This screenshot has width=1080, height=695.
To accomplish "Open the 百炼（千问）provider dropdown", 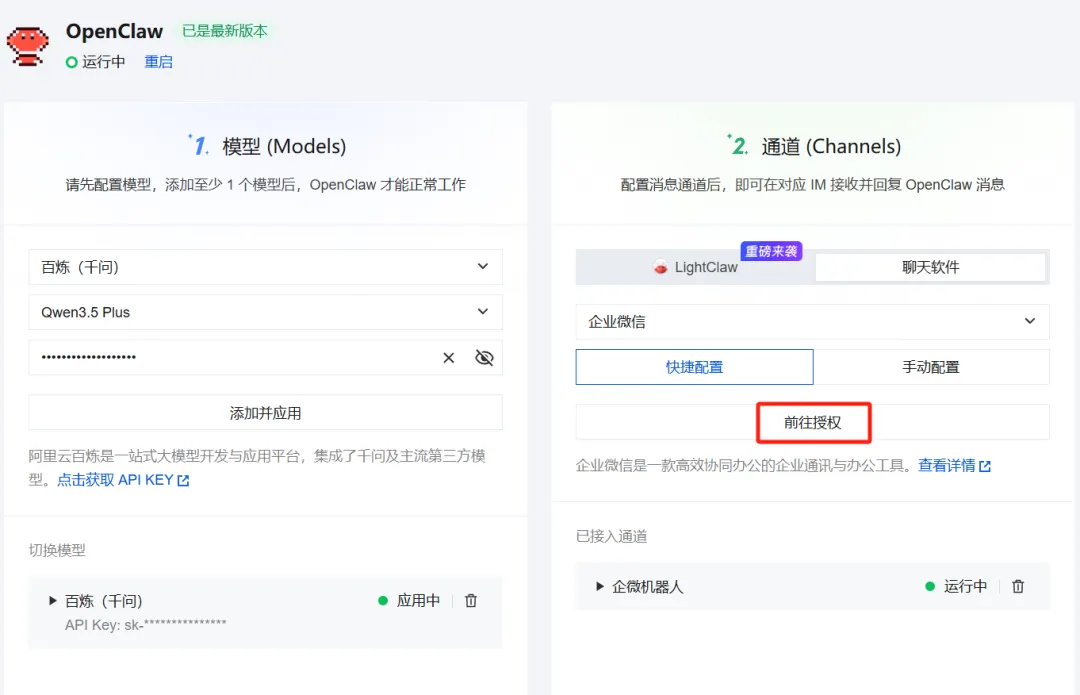I will tap(265, 267).
